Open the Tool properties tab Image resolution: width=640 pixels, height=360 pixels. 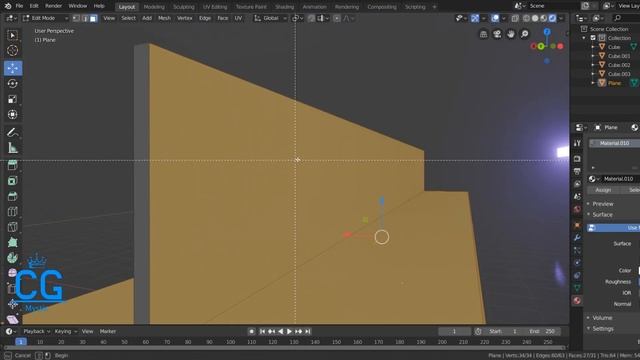[x=577, y=143]
